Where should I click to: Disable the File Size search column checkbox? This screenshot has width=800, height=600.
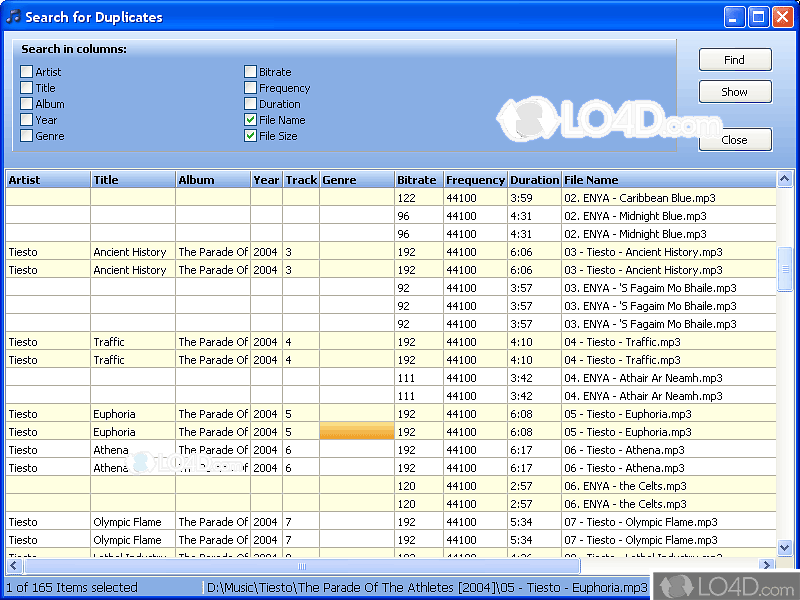tap(251, 136)
